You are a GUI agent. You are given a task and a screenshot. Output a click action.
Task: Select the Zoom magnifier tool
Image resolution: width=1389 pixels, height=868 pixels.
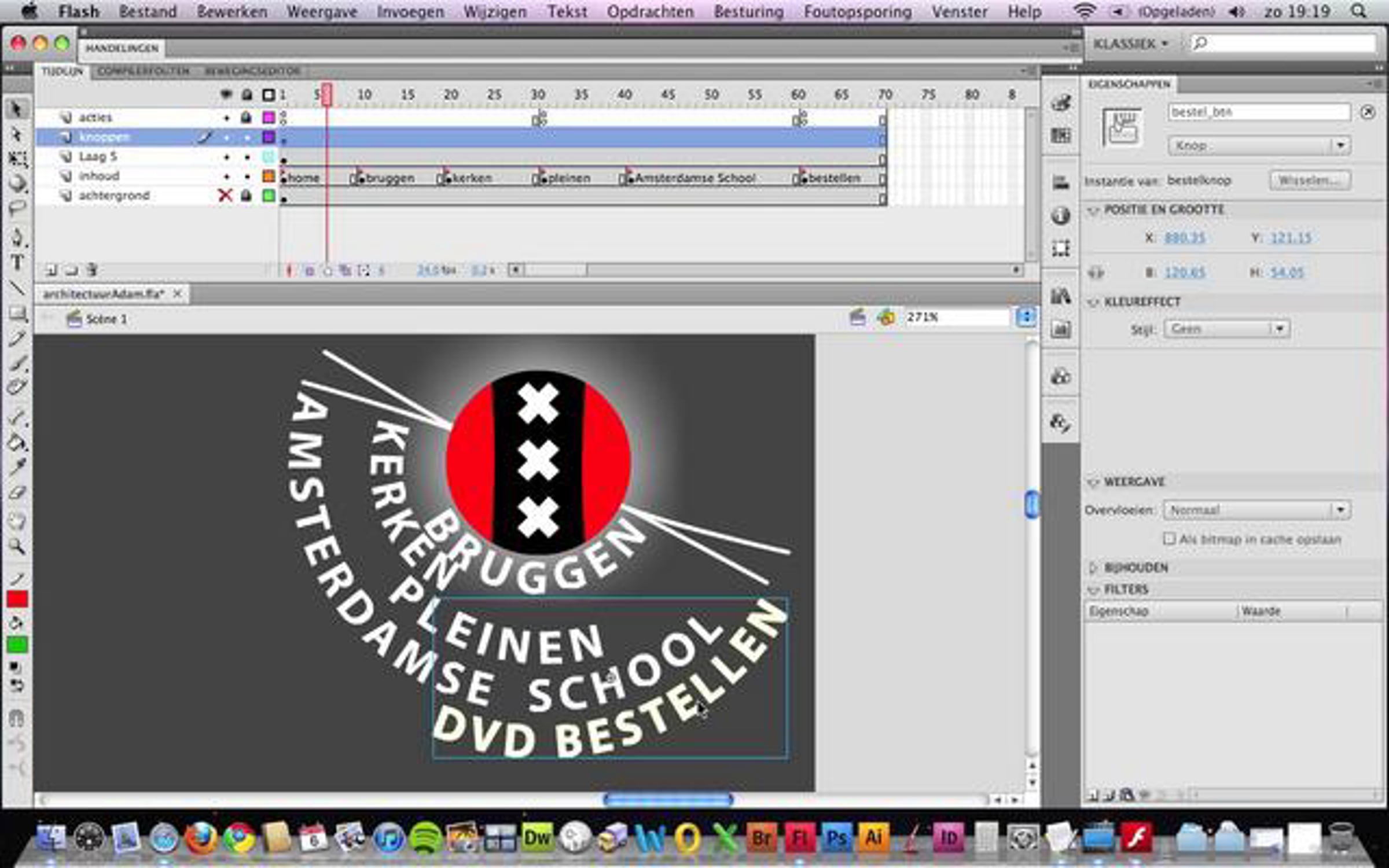17,546
